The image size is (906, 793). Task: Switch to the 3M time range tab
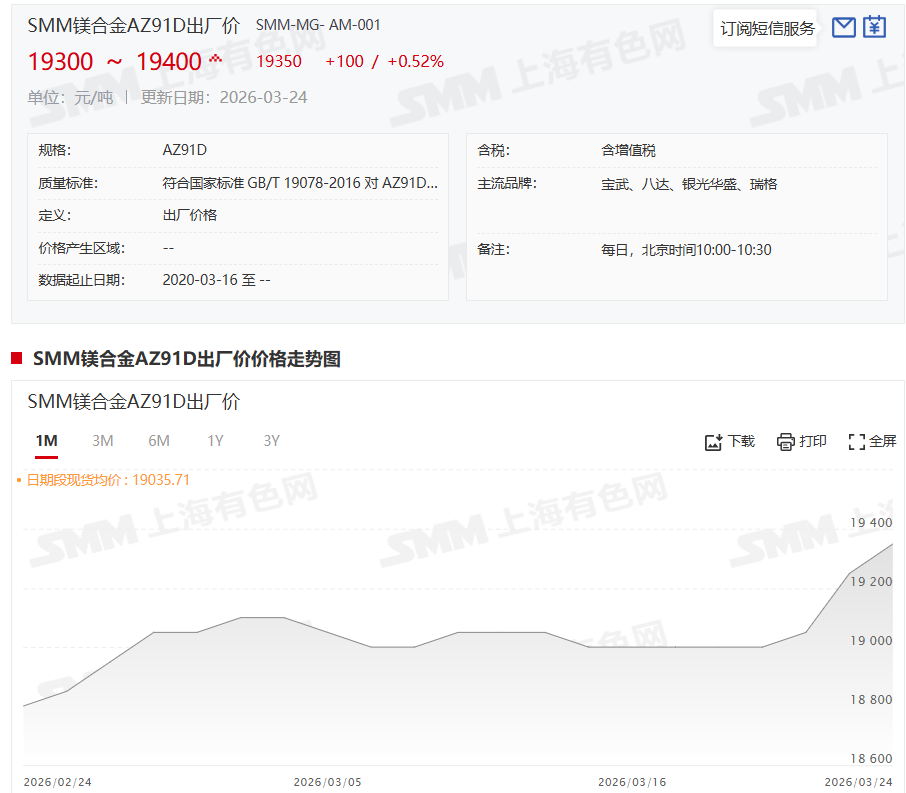(103, 441)
